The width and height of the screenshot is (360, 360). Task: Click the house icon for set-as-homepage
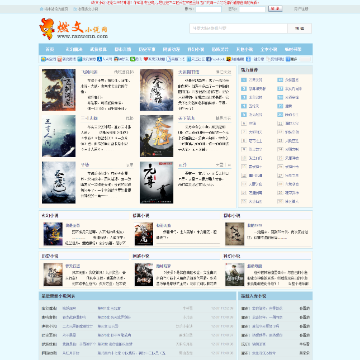pos(42,9)
